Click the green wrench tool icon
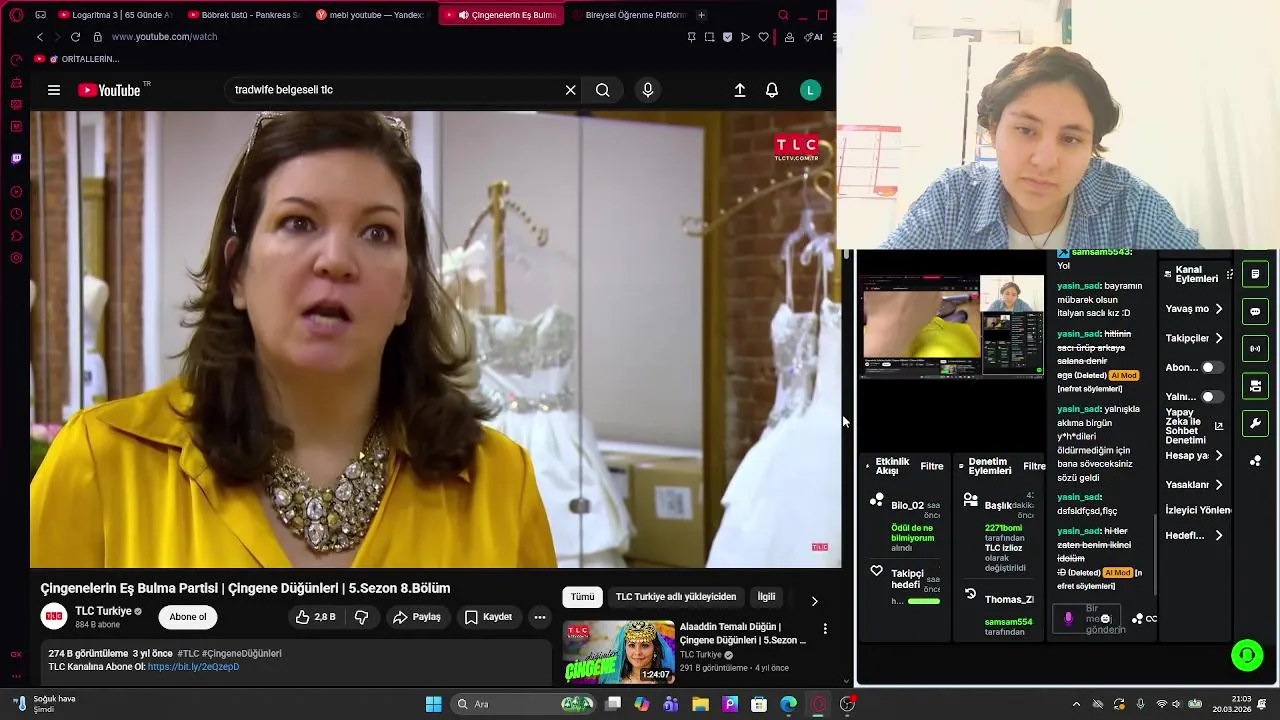Image resolution: width=1280 pixels, height=720 pixels. 1255,423
